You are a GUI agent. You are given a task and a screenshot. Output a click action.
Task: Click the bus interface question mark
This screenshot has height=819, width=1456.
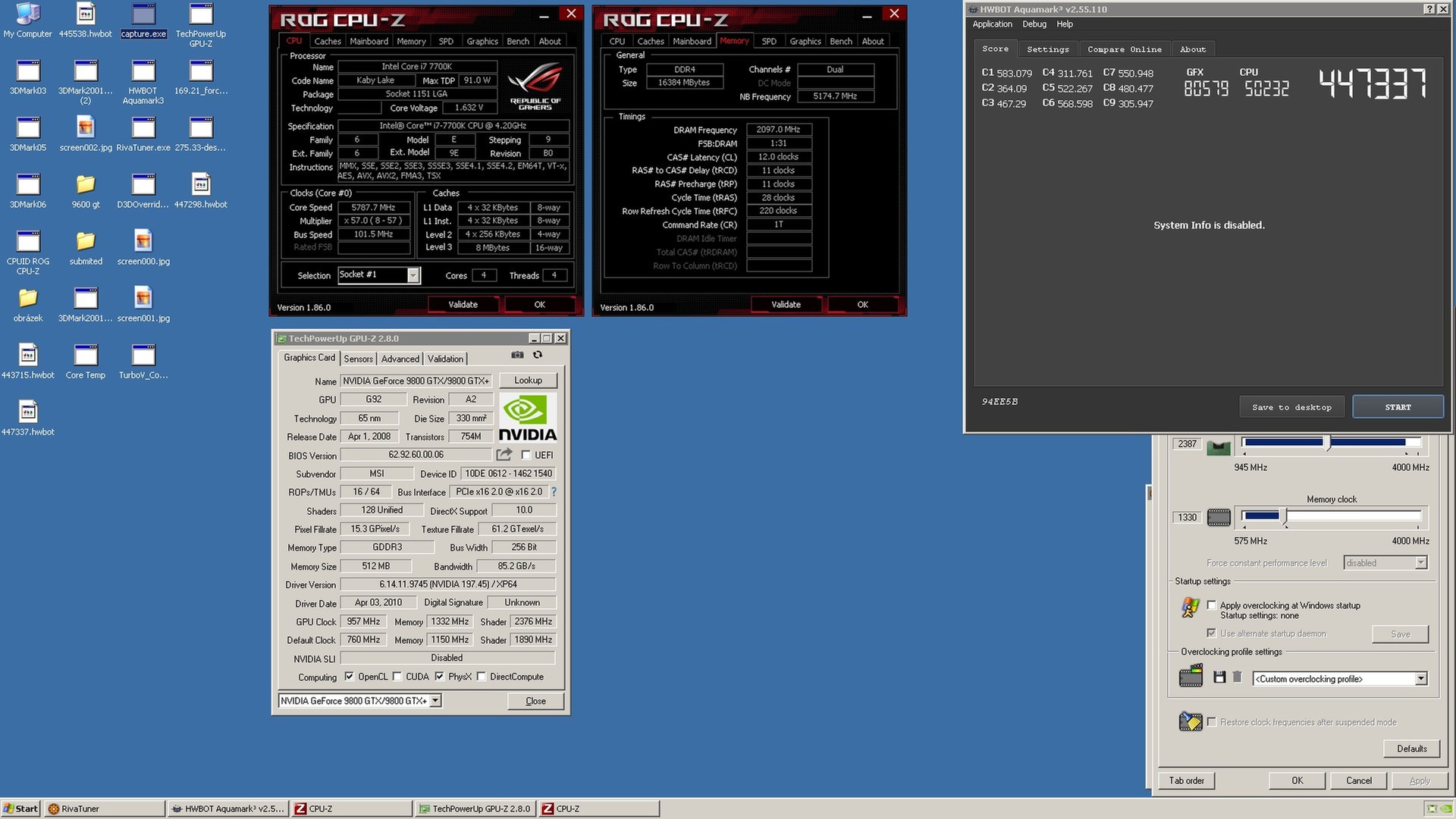554,491
